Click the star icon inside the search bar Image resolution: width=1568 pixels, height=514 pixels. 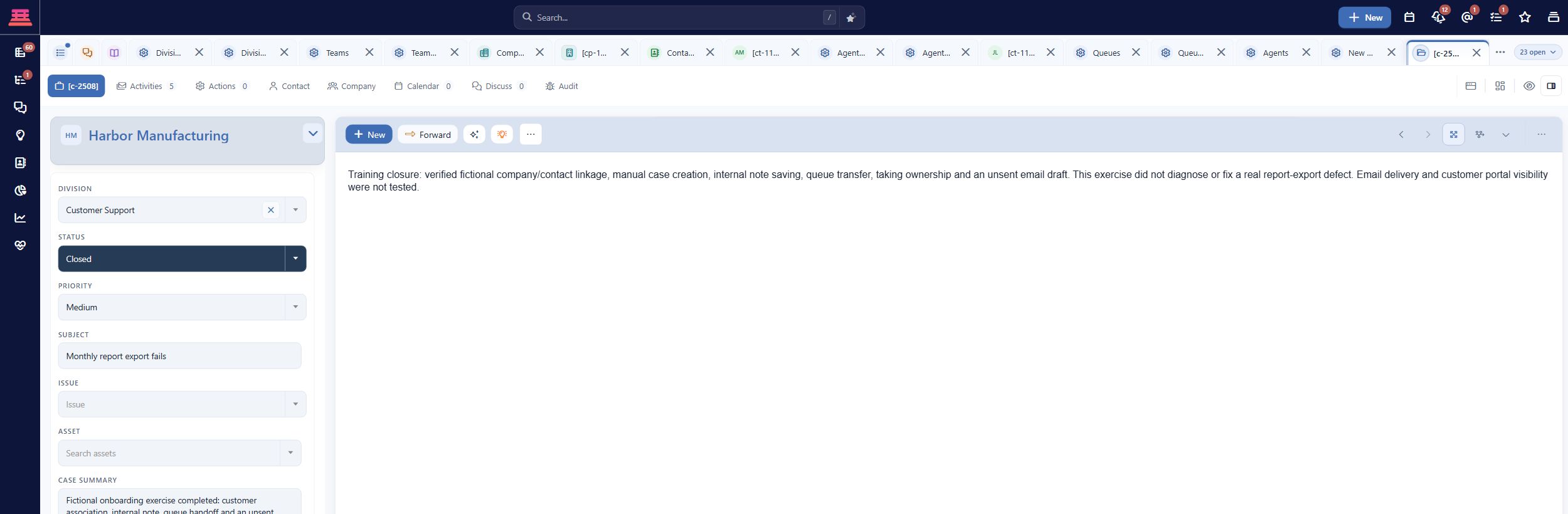850,18
